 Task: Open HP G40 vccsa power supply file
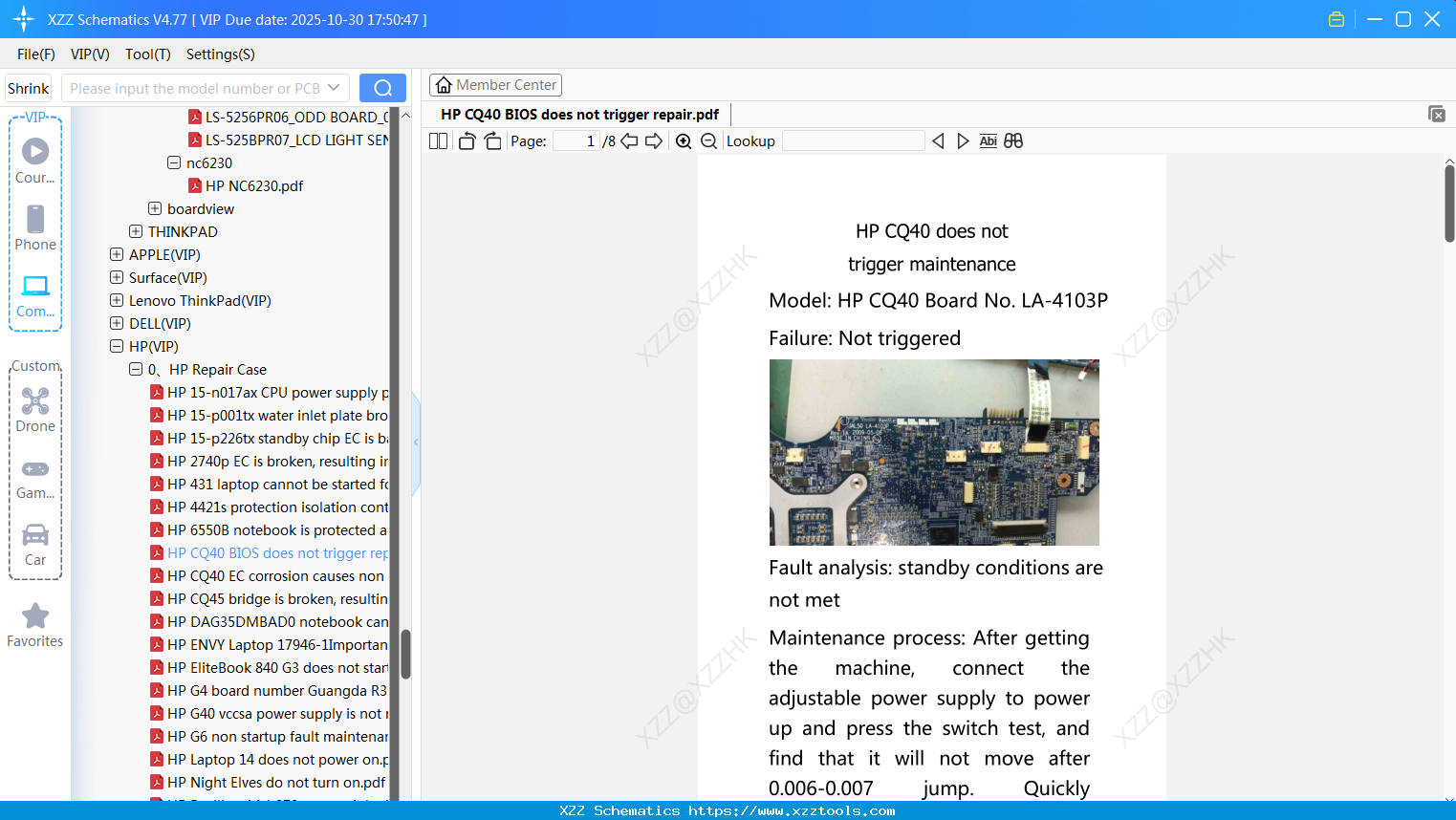coord(269,714)
